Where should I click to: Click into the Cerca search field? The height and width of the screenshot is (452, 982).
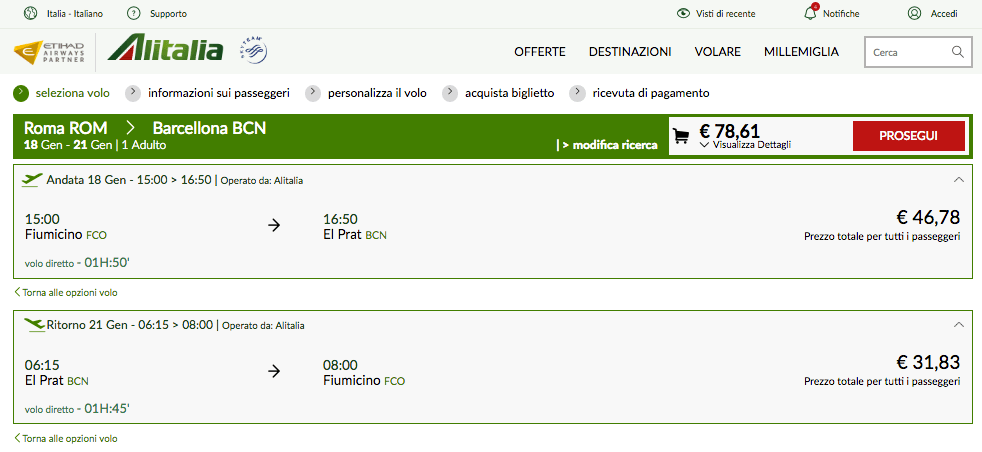pos(907,52)
